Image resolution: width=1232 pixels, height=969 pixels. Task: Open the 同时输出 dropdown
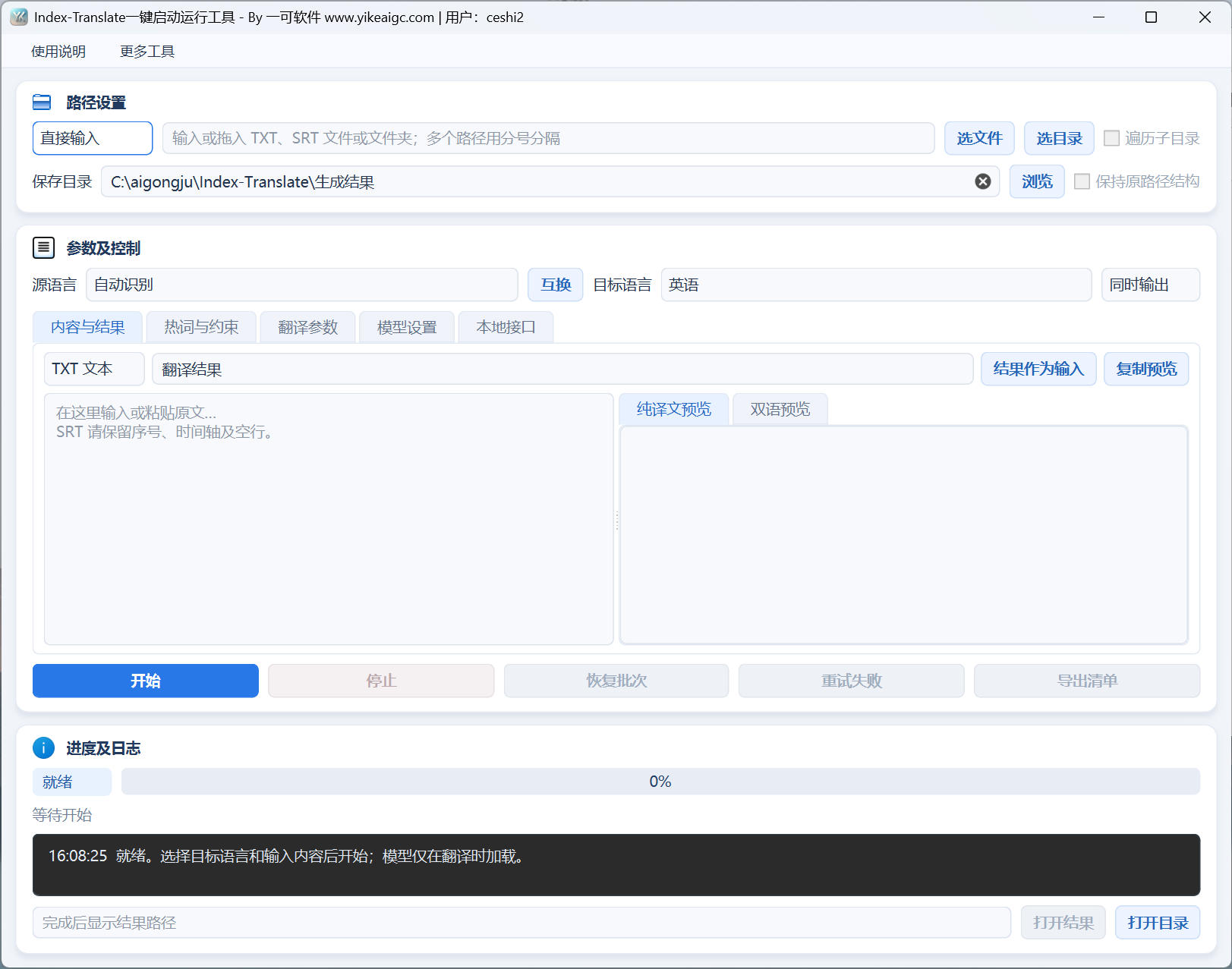[x=1151, y=285]
